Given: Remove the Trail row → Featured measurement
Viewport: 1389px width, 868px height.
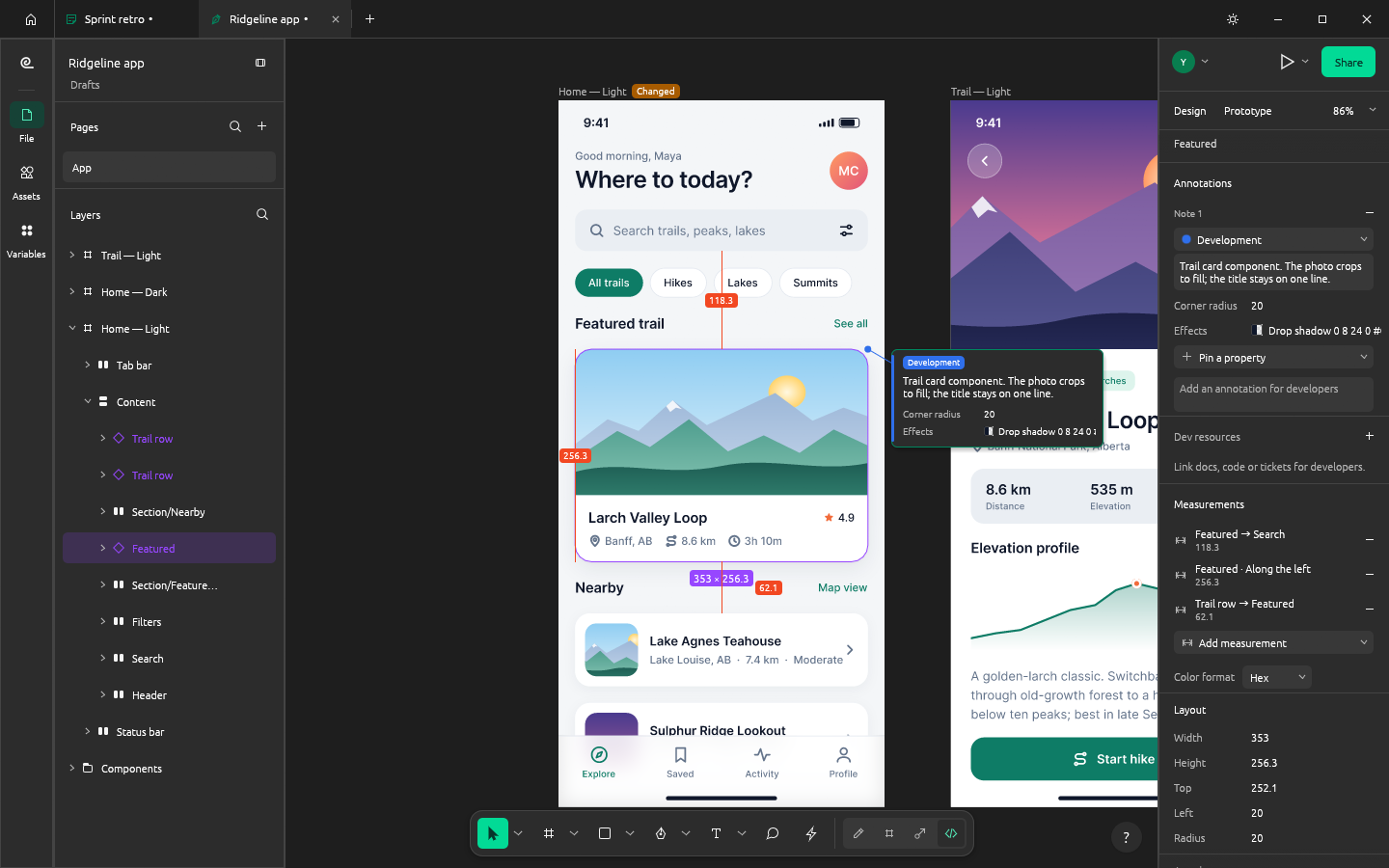Looking at the screenshot, I should click(x=1369, y=610).
